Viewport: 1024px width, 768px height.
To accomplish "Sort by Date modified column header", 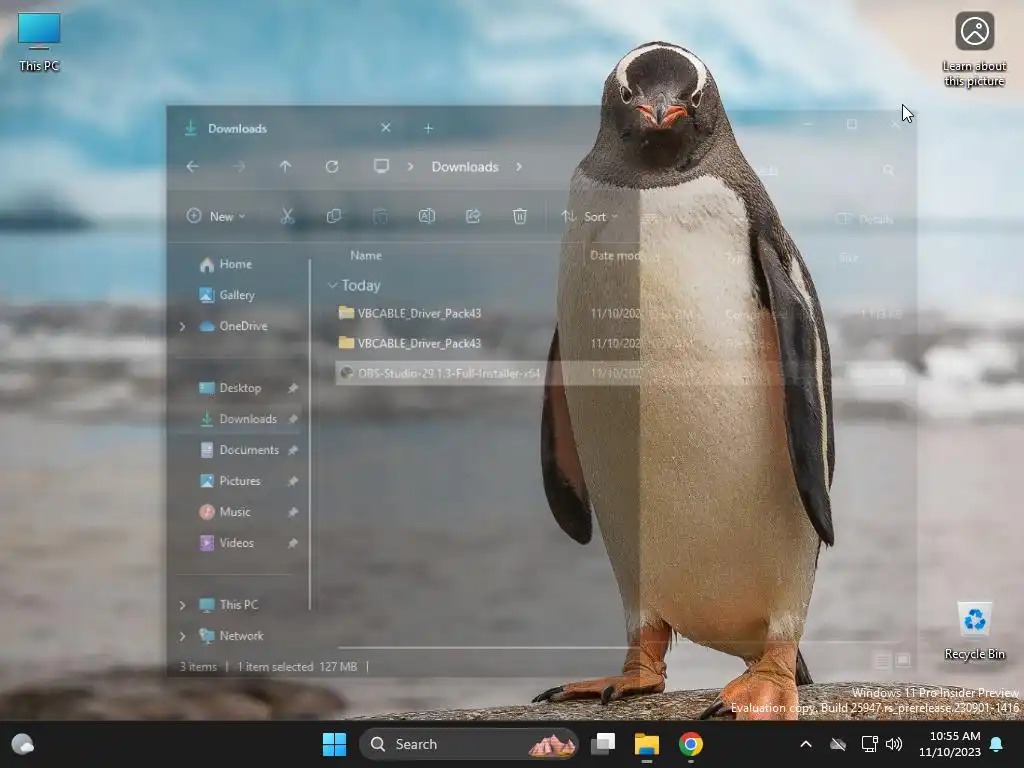I will pos(624,255).
